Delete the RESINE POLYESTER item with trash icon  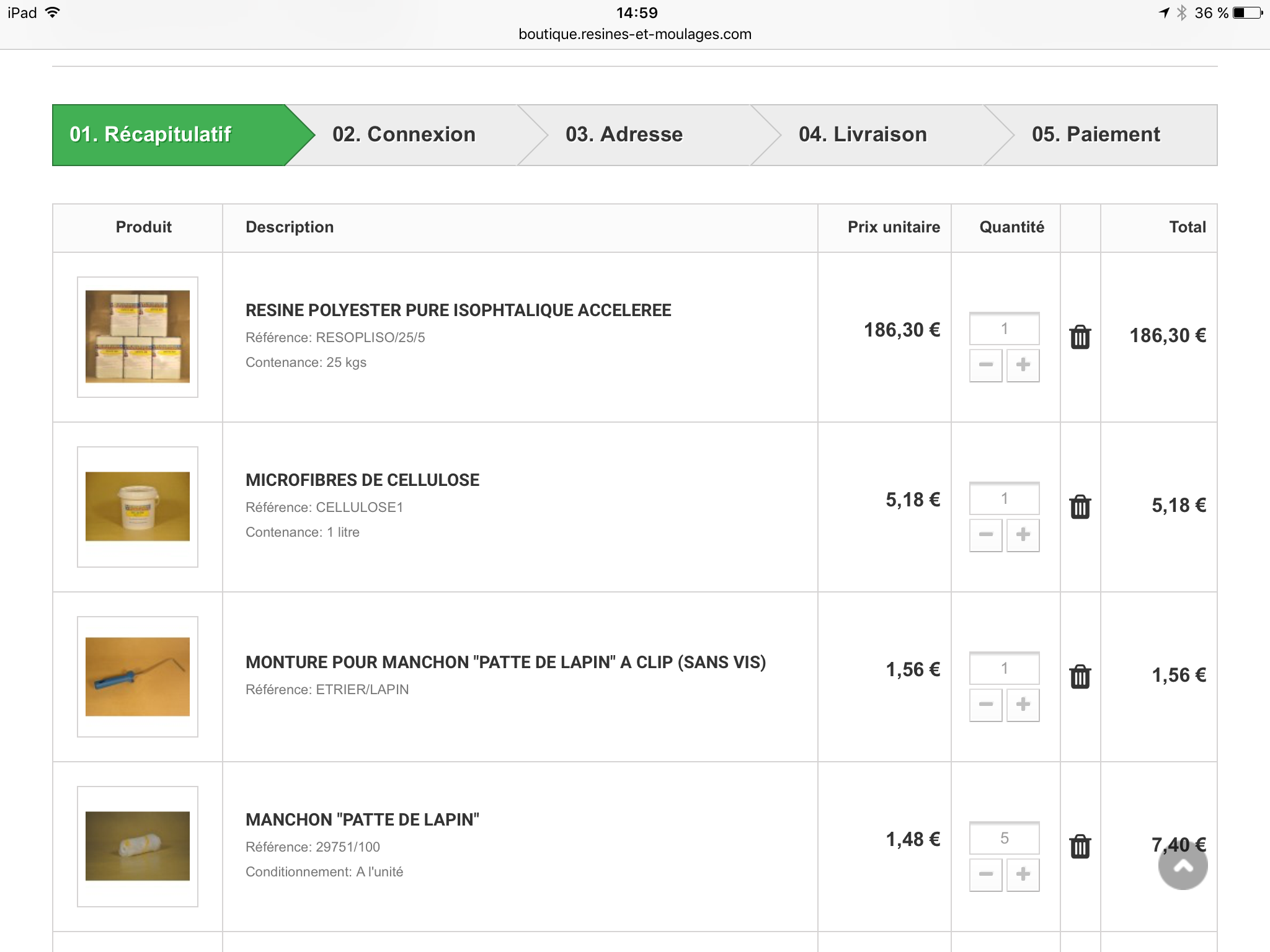coord(1080,337)
